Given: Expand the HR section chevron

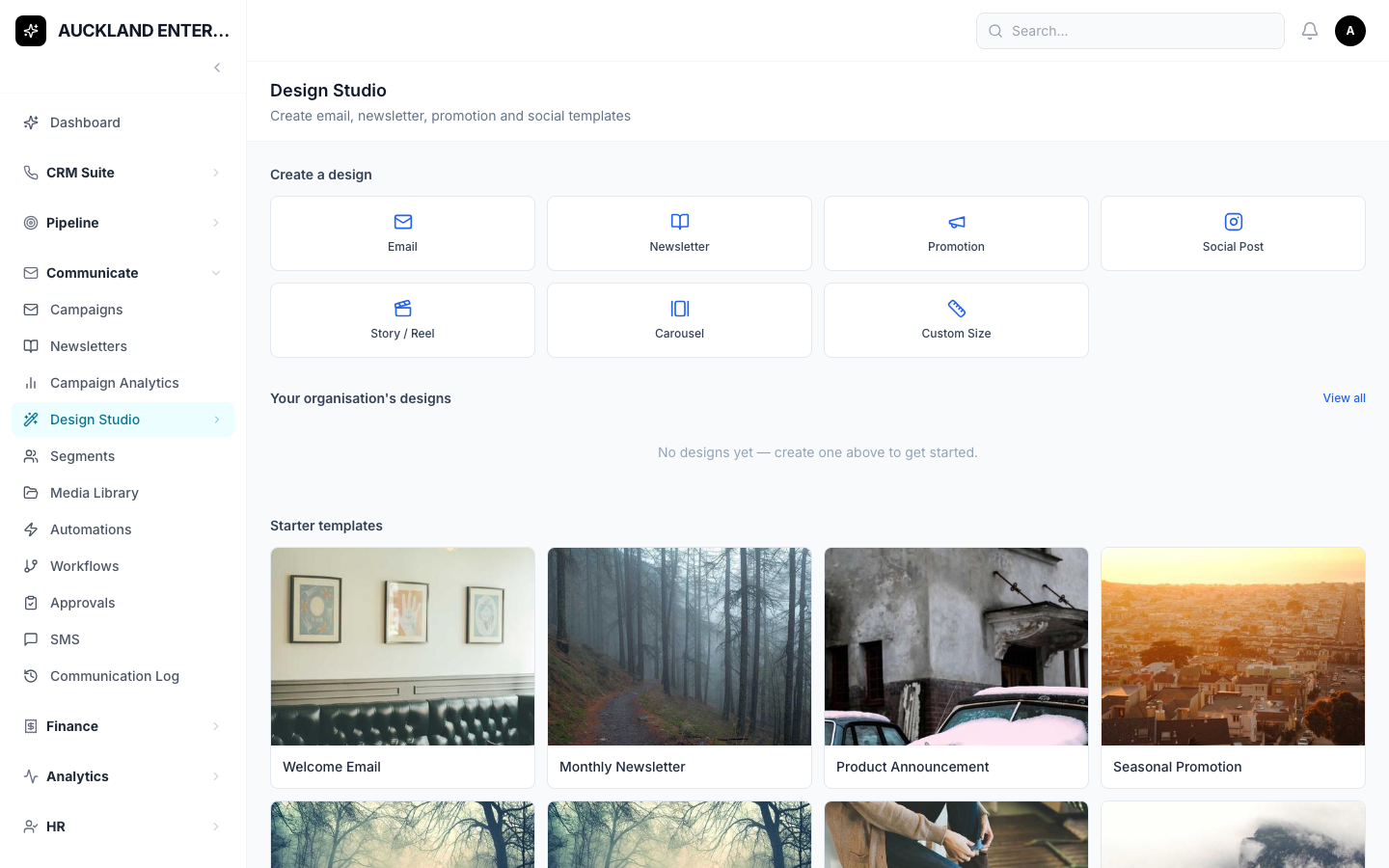Looking at the screenshot, I should (216, 827).
